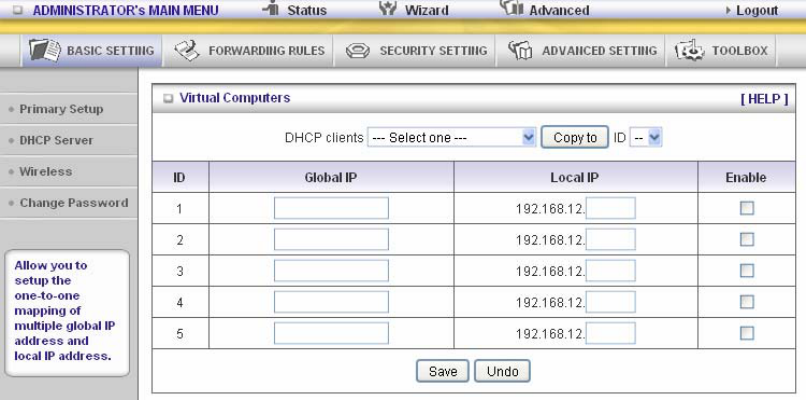The width and height of the screenshot is (806, 400).
Task: Click the Advanced Setting tab icon
Action: (x=520, y=50)
